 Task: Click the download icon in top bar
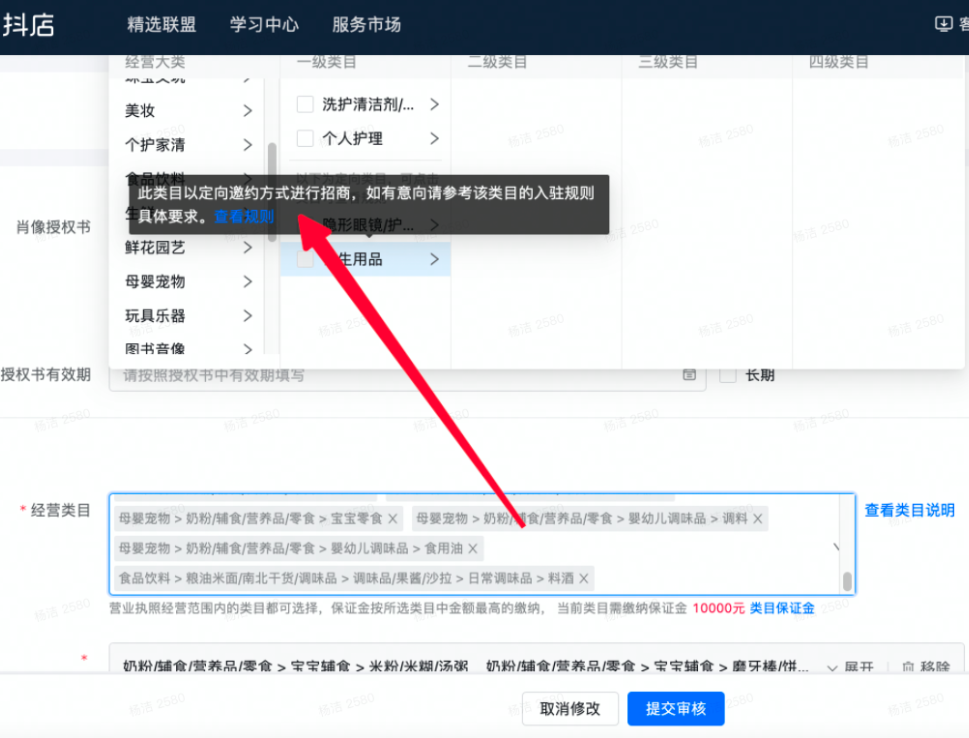coord(942,24)
